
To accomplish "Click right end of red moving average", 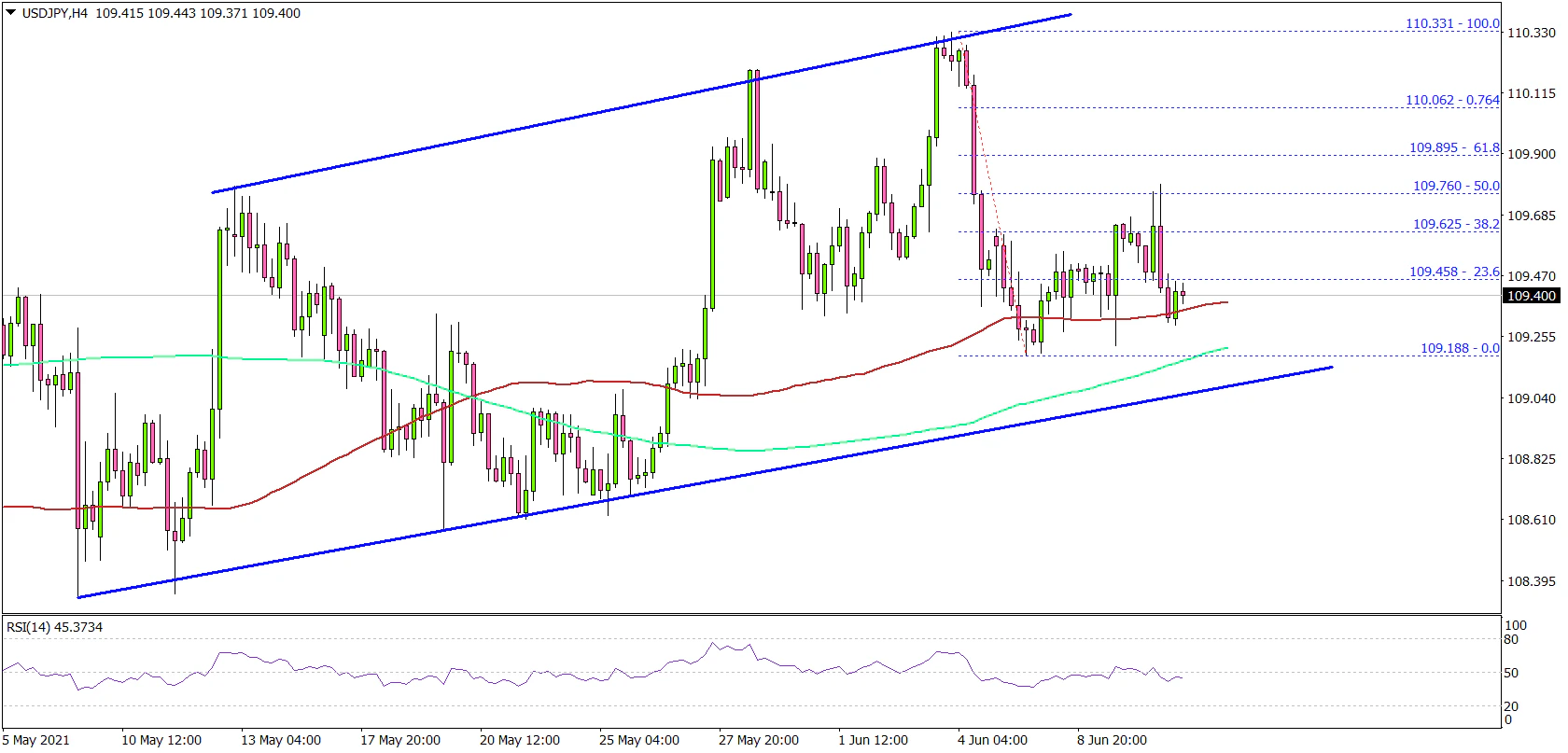I will pyautogui.click(x=1225, y=302).
